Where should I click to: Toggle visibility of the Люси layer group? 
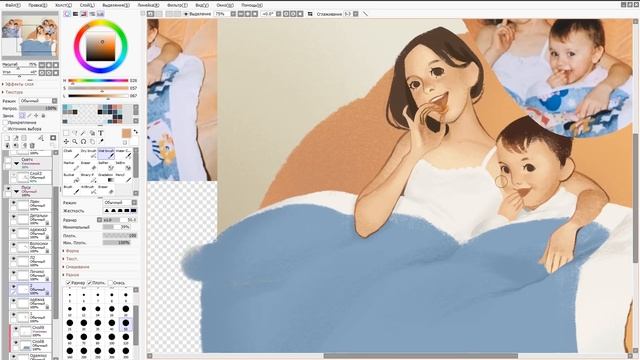[8, 189]
